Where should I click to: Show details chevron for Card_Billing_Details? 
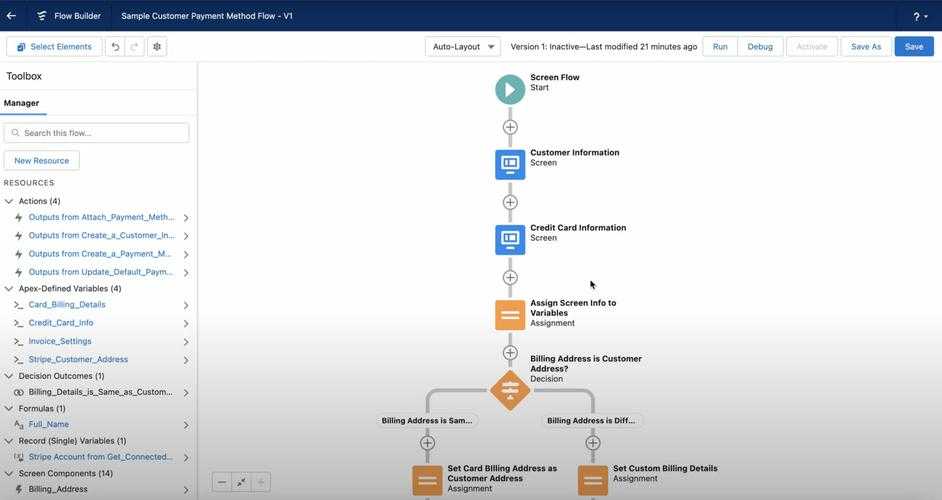click(x=186, y=305)
